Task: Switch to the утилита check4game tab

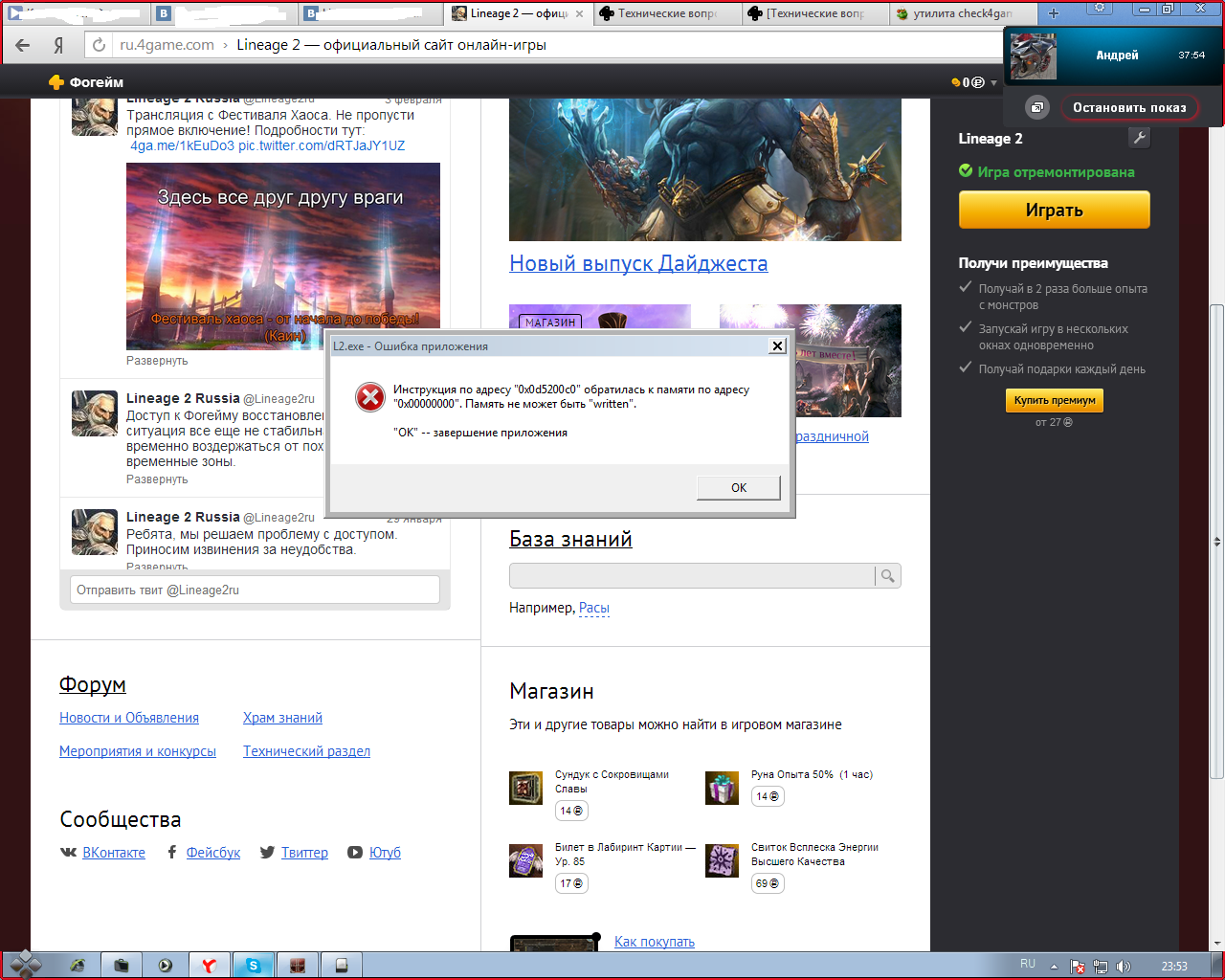Action: (962, 13)
